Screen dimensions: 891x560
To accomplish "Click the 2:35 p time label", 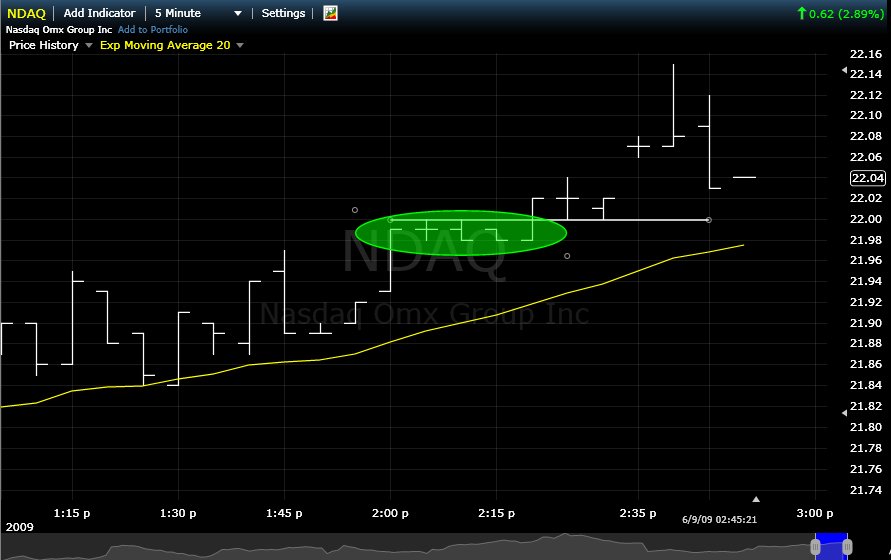I will pyautogui.click(x=638, y=513).
